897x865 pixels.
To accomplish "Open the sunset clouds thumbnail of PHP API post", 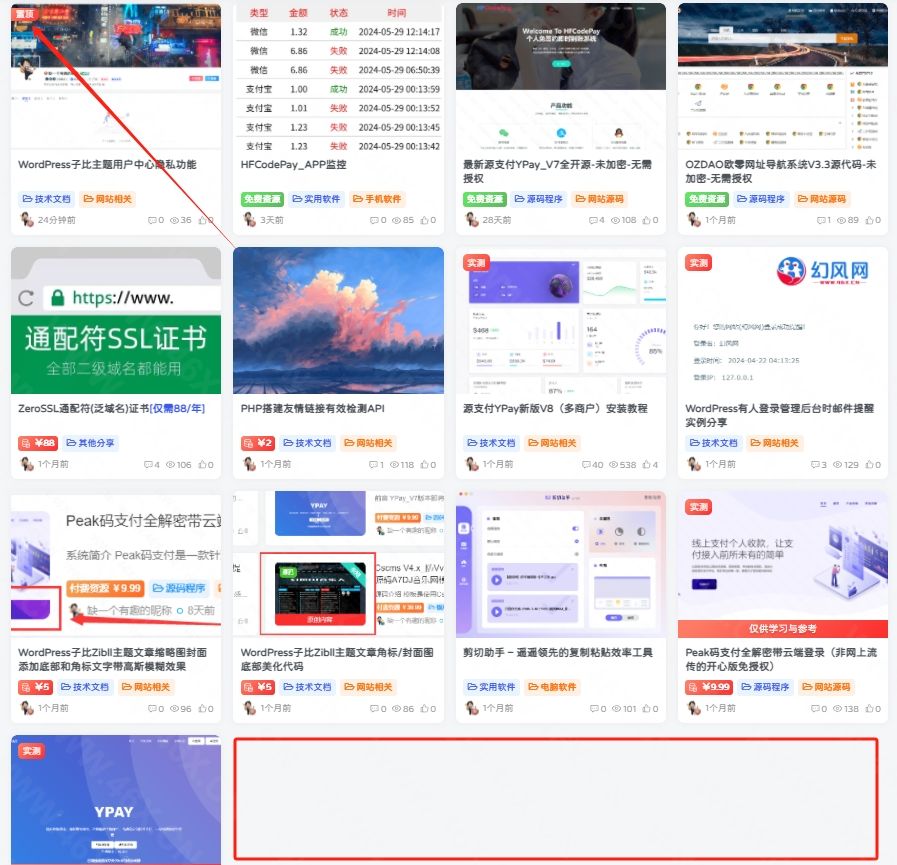I will click(x=338, y=320).
